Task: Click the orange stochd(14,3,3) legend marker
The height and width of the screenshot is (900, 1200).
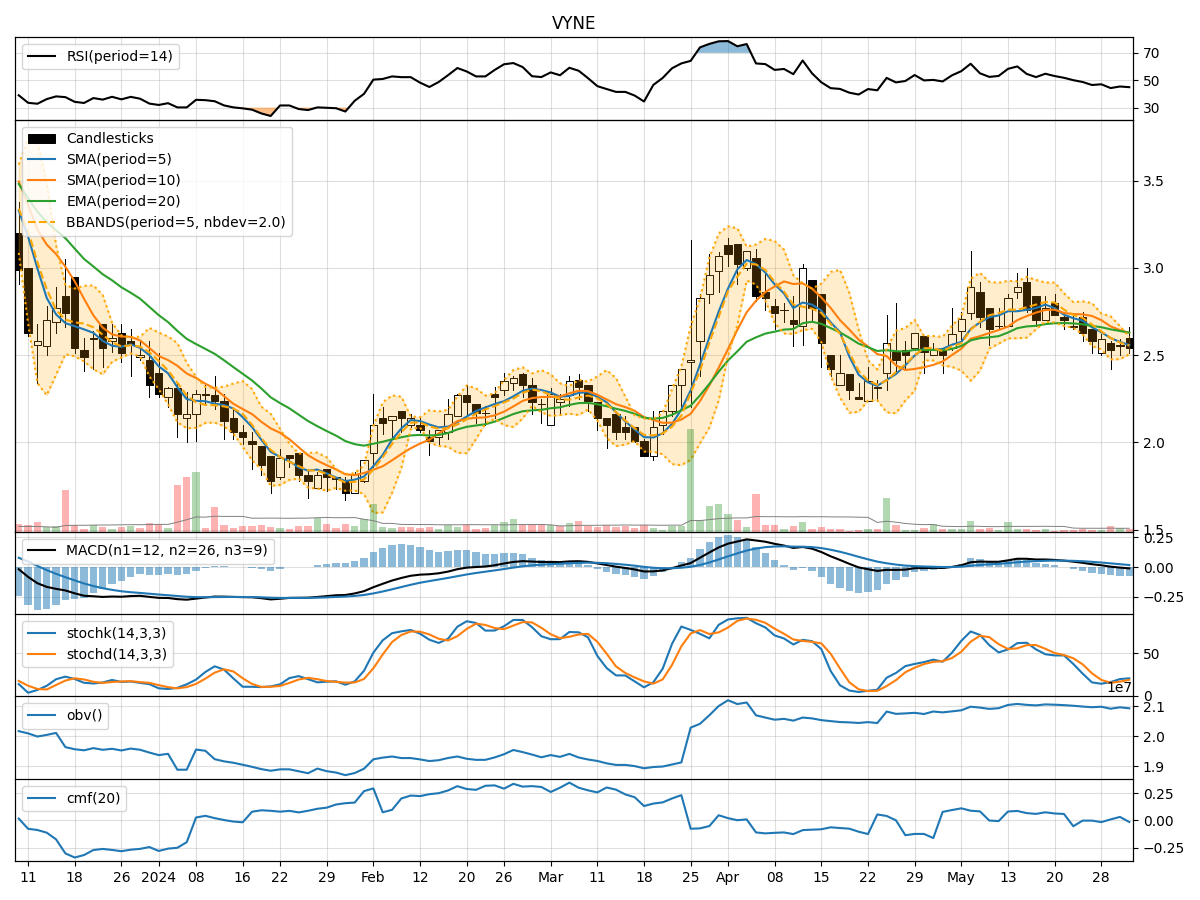Action: pos(42,655)
